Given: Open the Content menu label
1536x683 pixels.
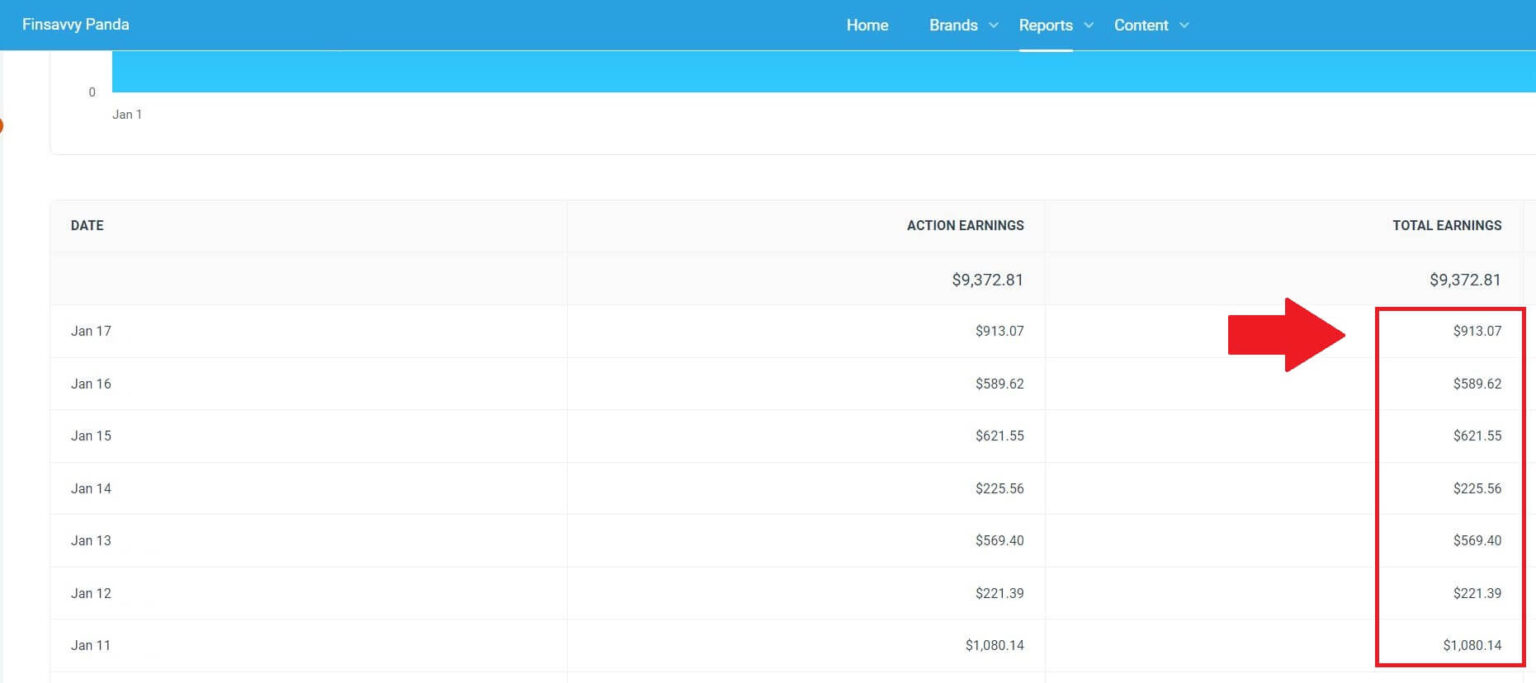Looking at the screenshot, I should pos(1141,25).
